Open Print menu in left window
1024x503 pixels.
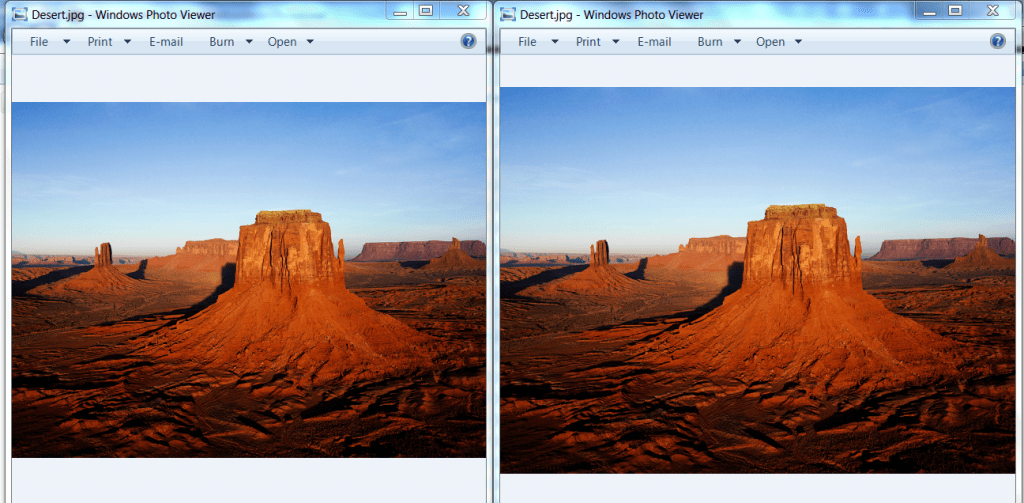(x=100, y=42)
